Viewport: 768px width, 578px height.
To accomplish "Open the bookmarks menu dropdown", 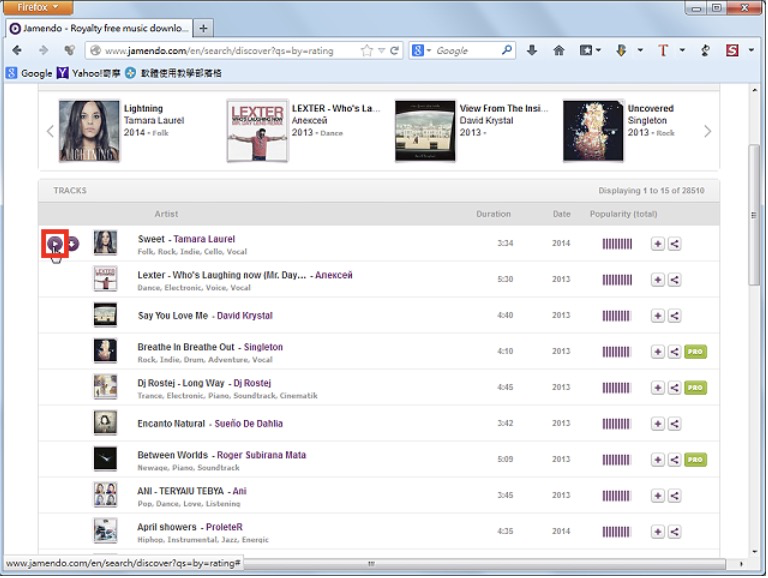I will 590,50.
